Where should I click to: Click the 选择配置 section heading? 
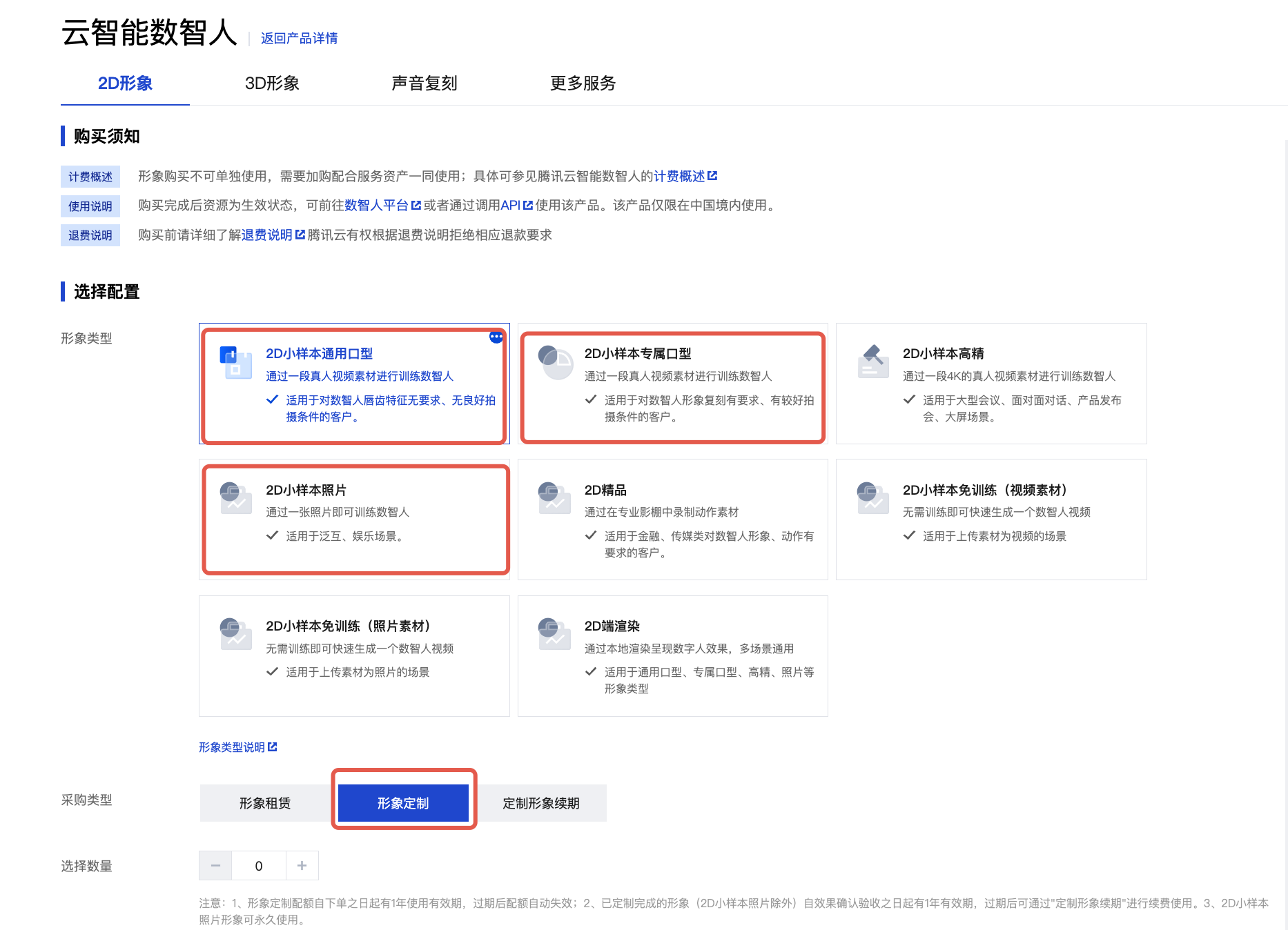point(107,292)
